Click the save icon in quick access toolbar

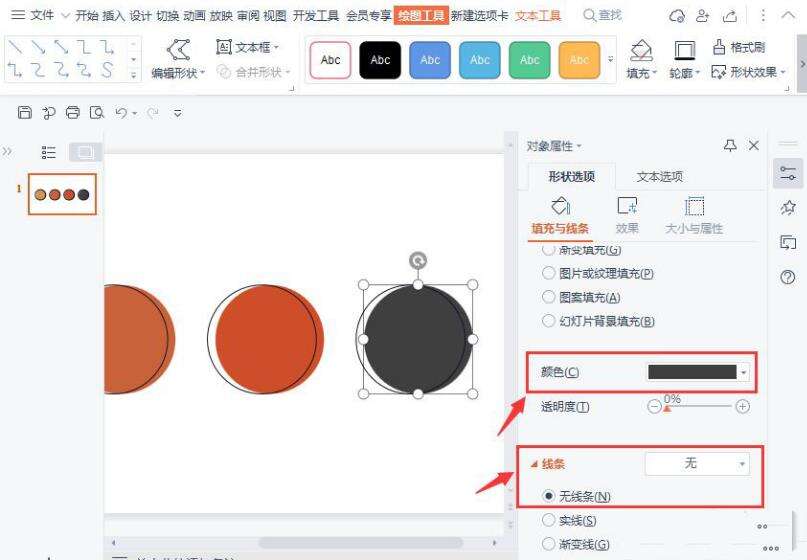[25, 113]
